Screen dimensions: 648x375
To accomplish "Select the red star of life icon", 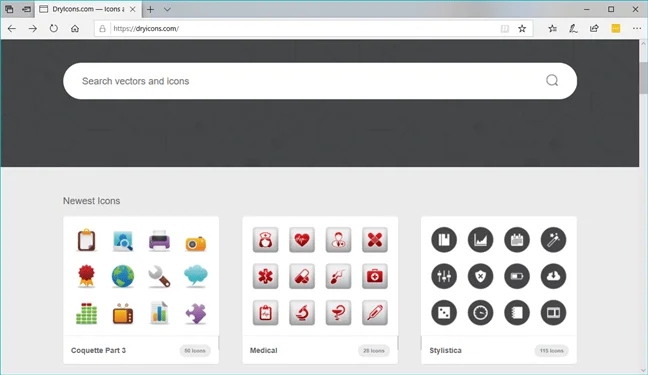I will [265, 276].
